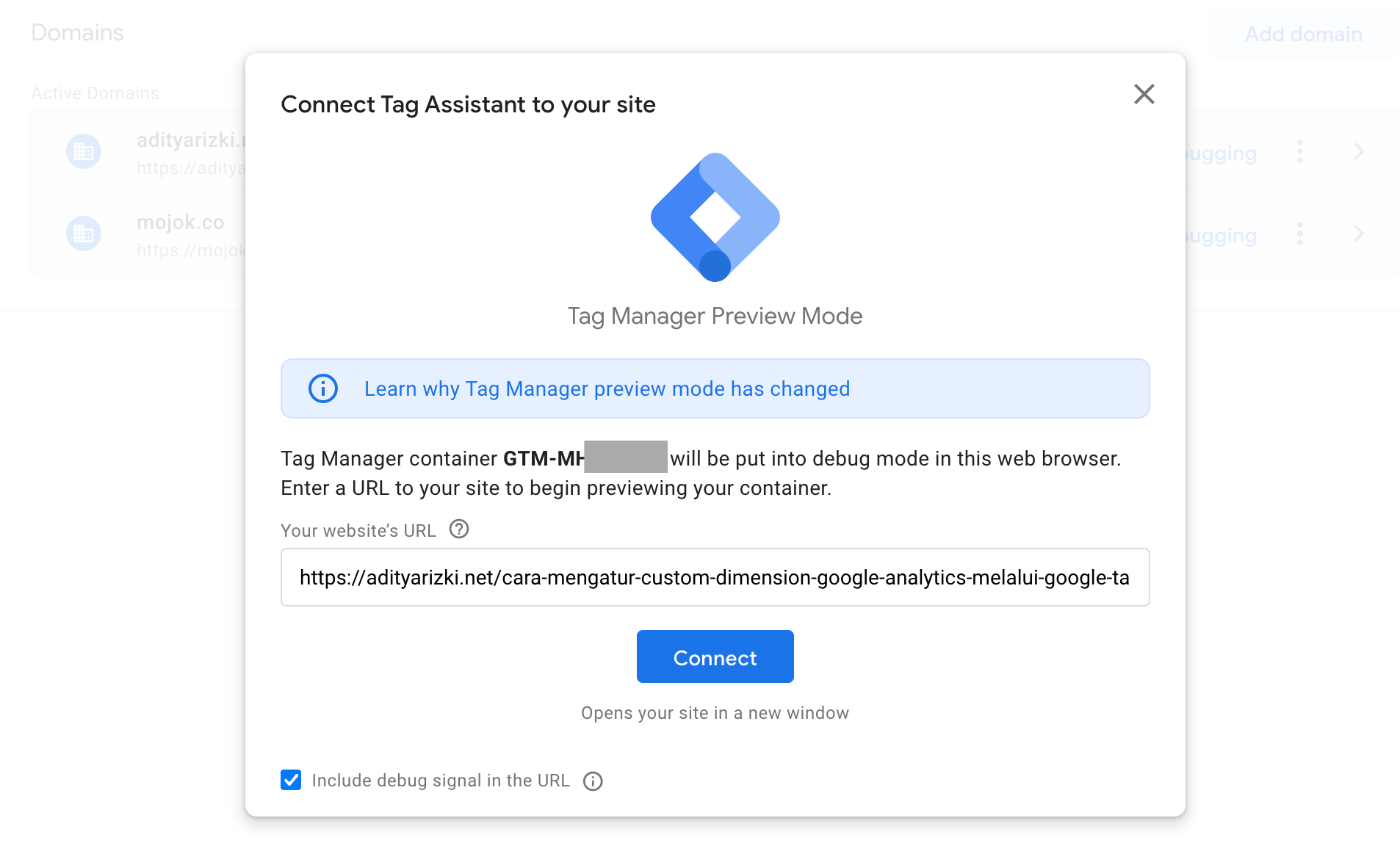1400x865 pixels.
Task: Open the more options menu for mojok.co domain
Action: 1300,234
